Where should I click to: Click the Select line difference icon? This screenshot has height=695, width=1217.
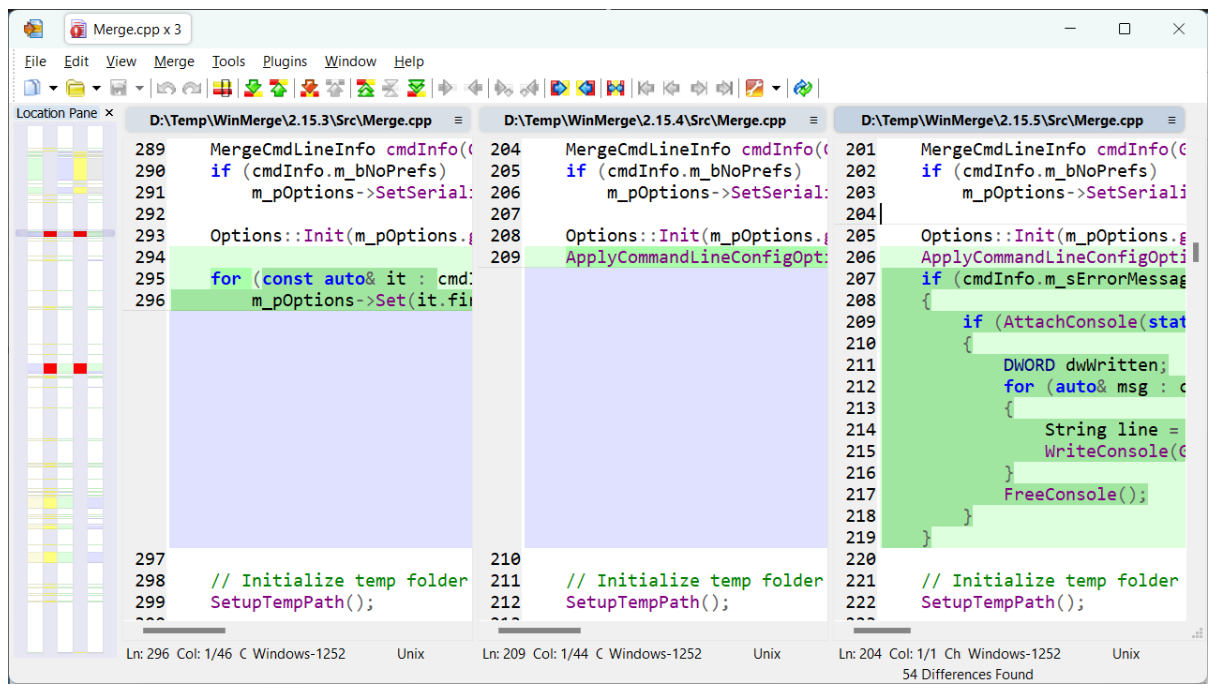[223, 88]
